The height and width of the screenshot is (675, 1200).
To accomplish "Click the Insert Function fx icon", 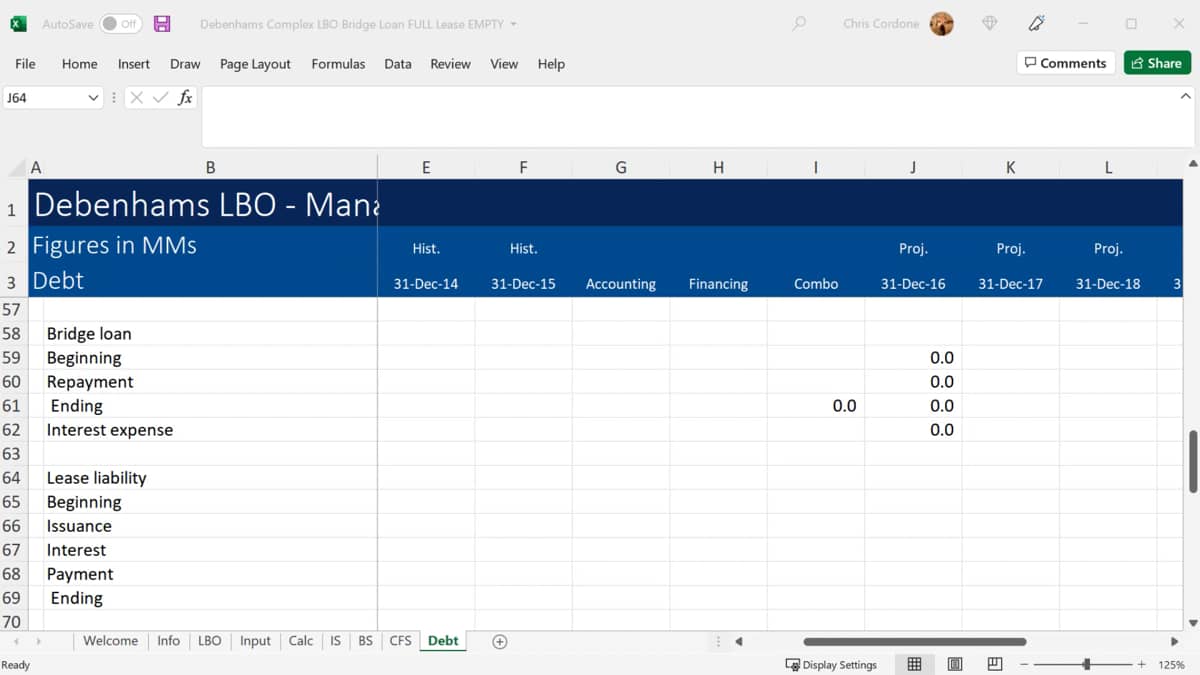I will 185,98.
